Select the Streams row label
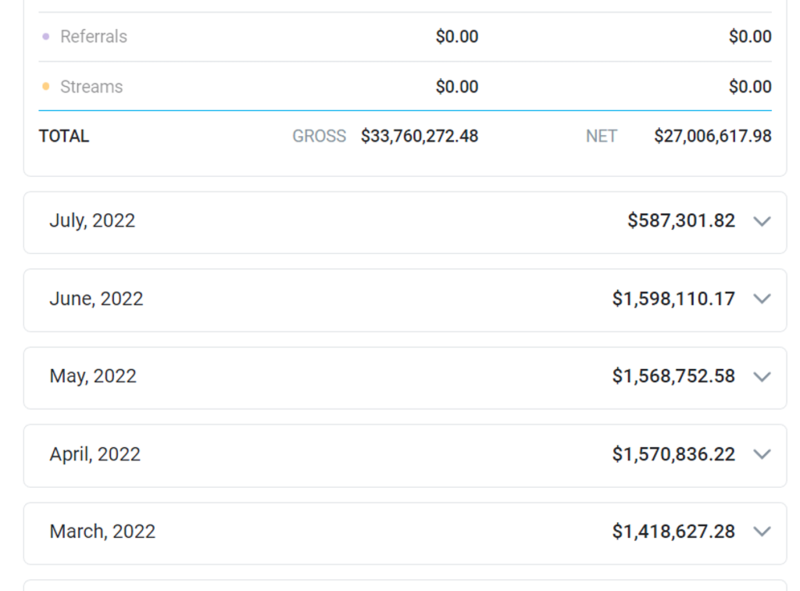 [x=91, y=87]
